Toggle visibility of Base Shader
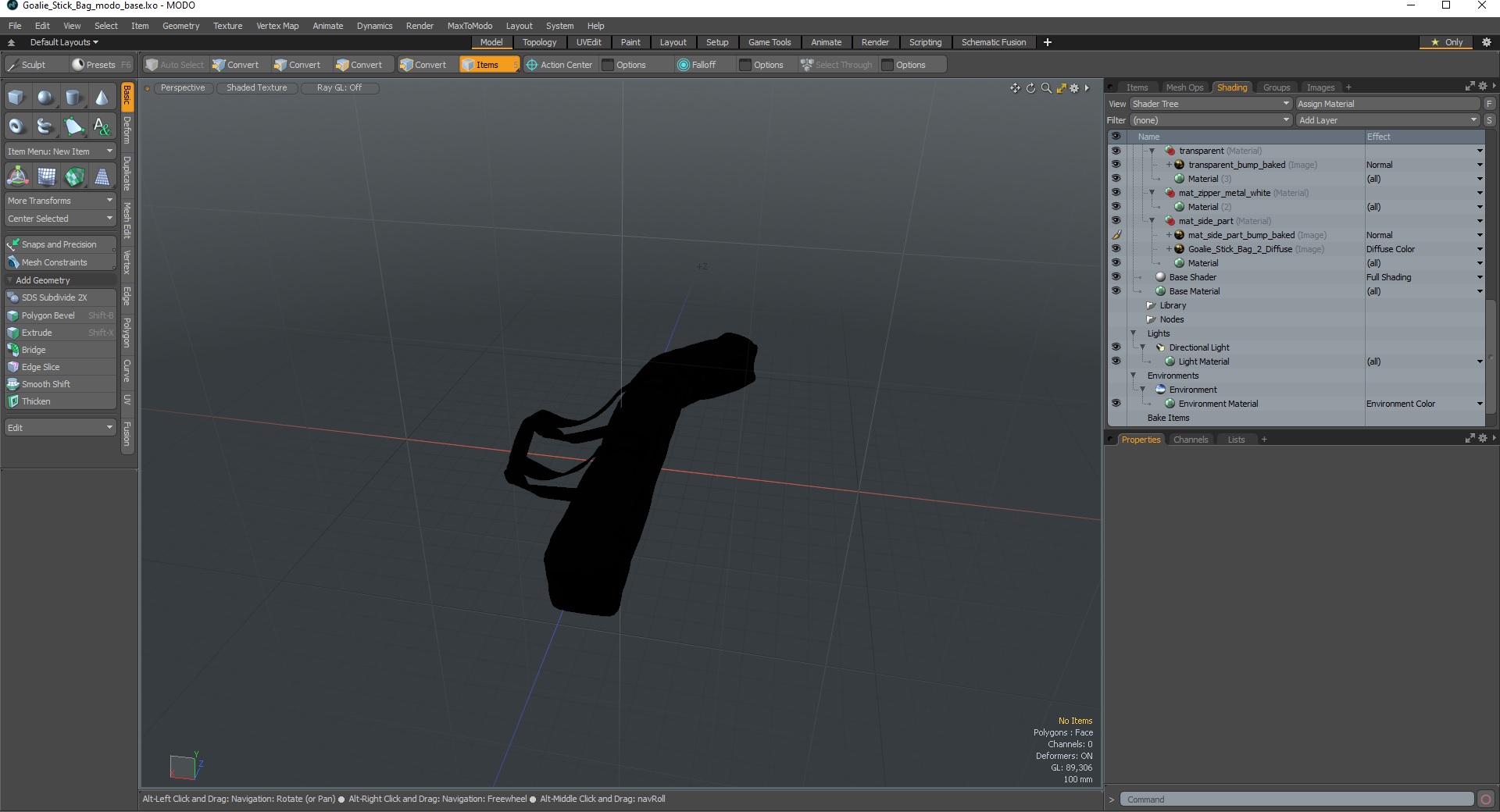This screenshot has height=812, width=1500. [x=1116, y=277]
